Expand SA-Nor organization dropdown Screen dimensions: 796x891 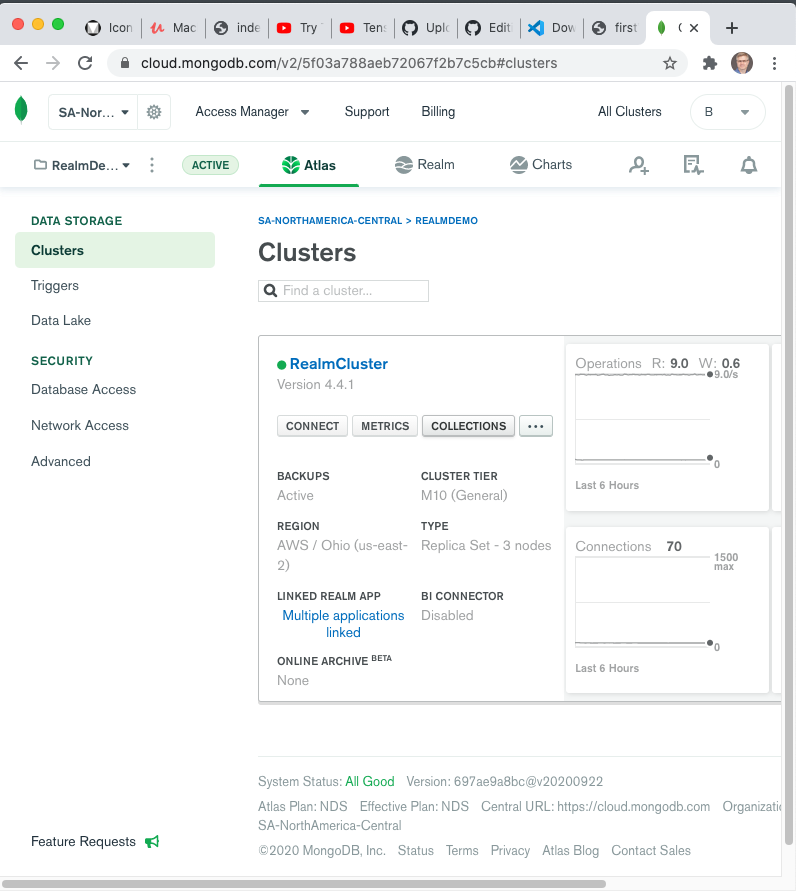coord(93,112)
